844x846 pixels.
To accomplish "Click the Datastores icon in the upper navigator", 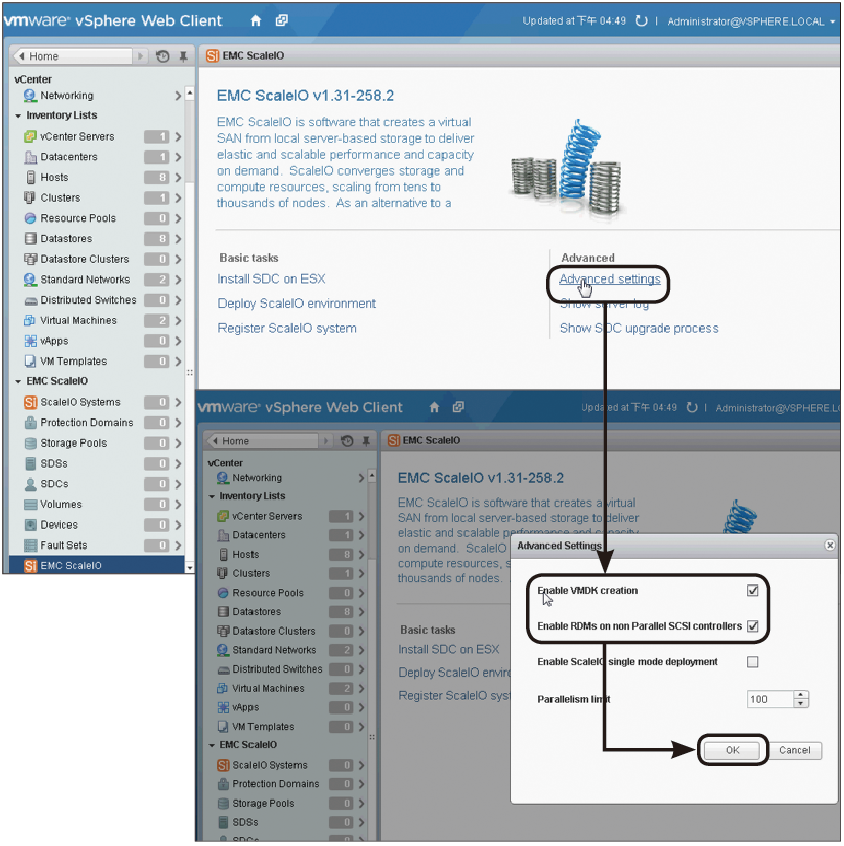I will coord(31,239).
